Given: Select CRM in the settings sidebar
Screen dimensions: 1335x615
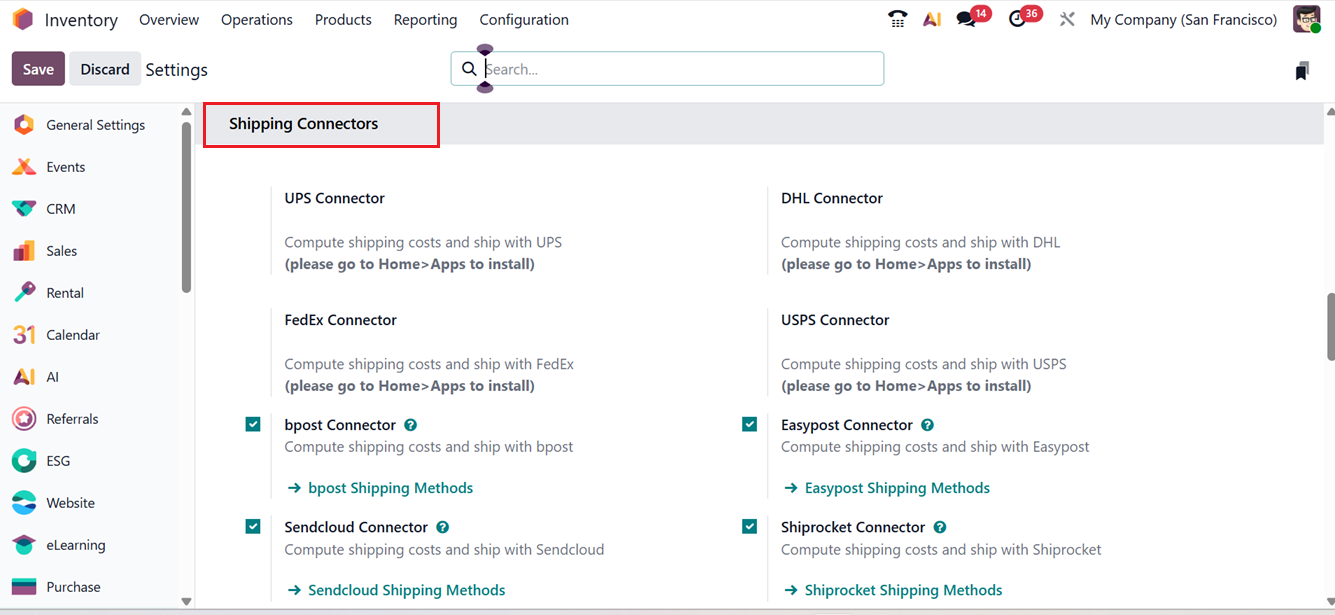Looking at the screenshot, I should click(60, 209).
